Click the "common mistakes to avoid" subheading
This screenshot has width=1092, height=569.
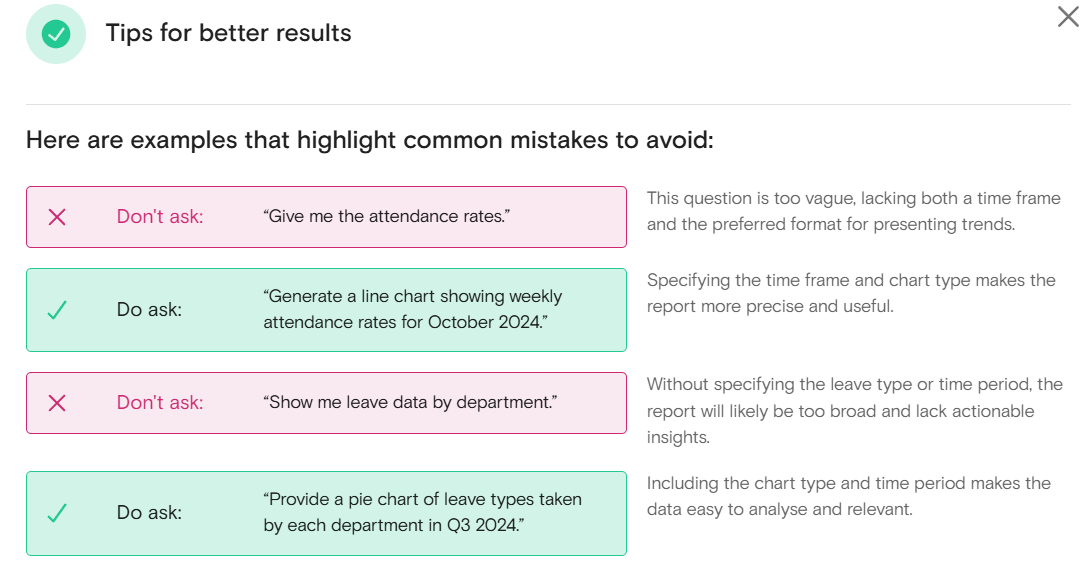pyautogui.click(x=370, y=140)
